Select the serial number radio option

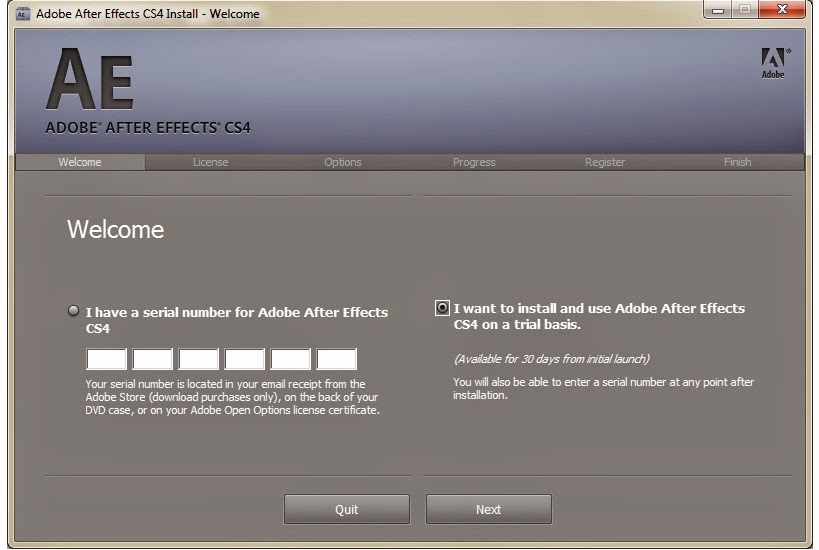(74, 311)
